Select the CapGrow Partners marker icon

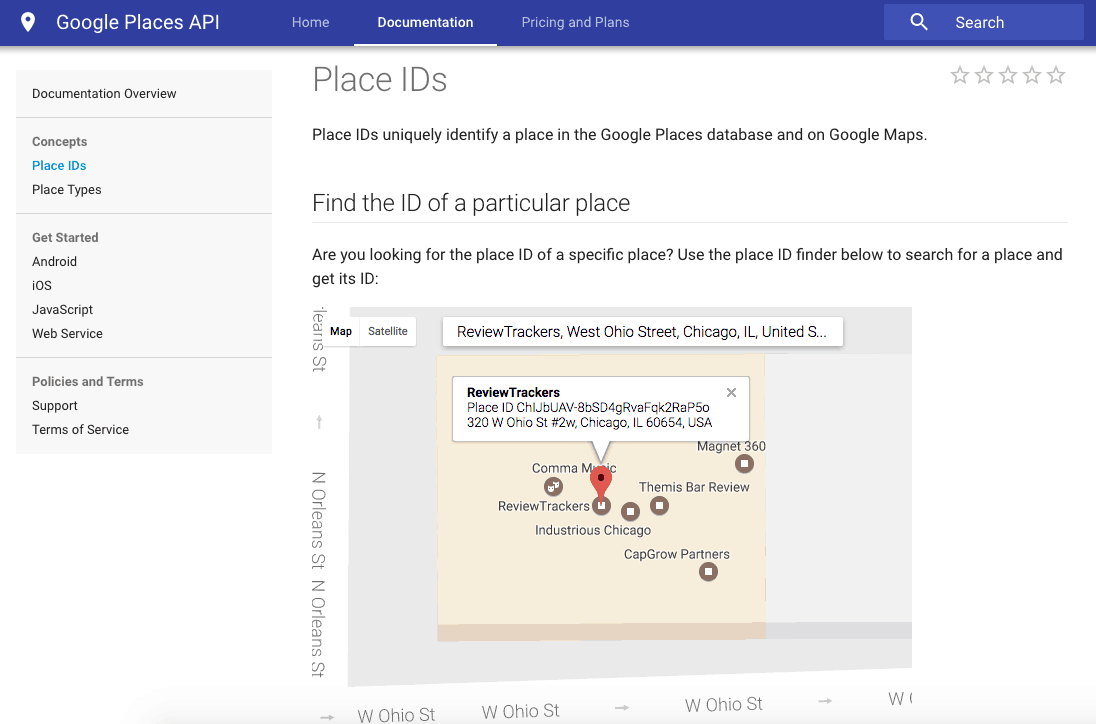coord(708,572)
